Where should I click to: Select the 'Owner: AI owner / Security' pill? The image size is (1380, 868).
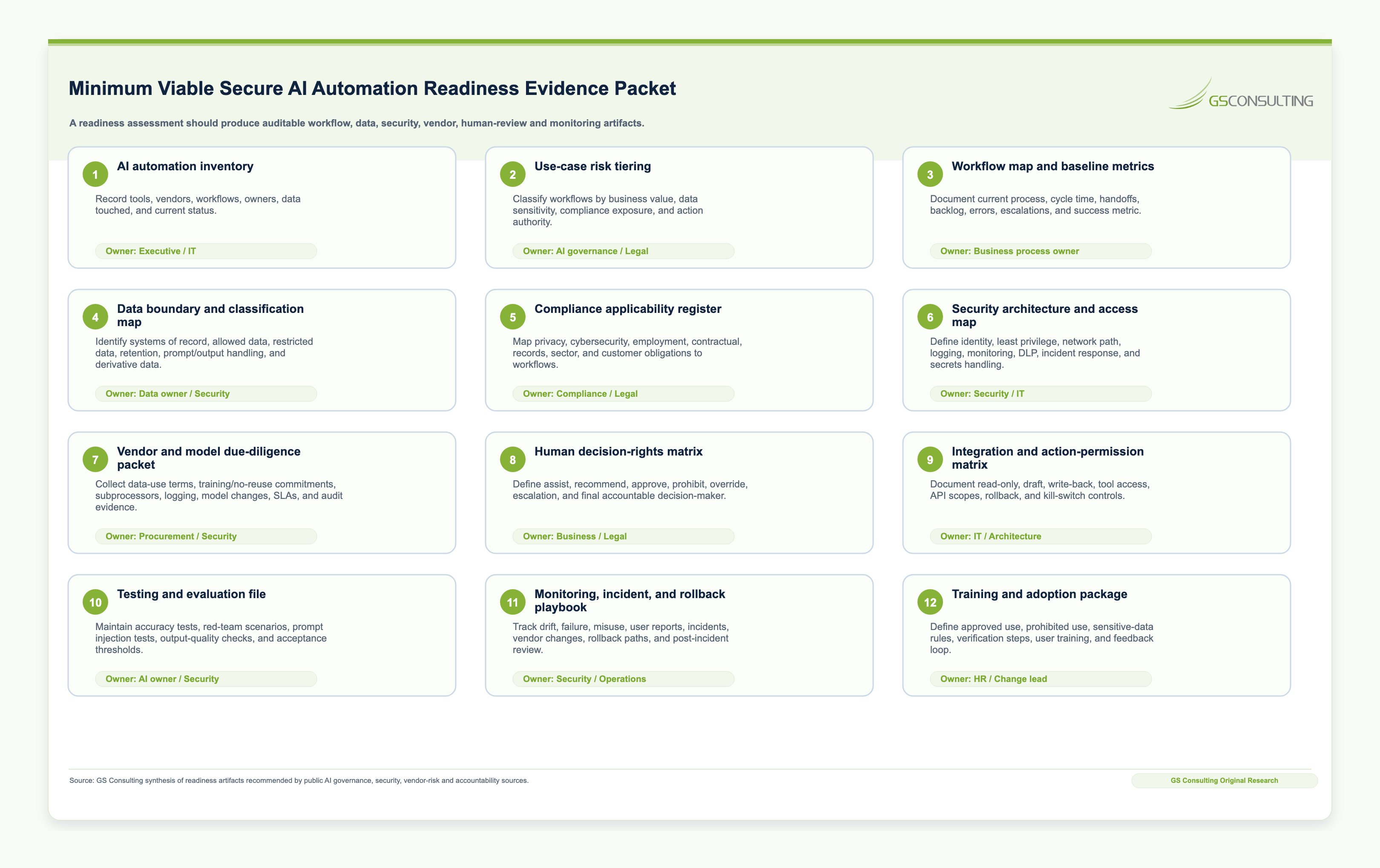[206, 679]
